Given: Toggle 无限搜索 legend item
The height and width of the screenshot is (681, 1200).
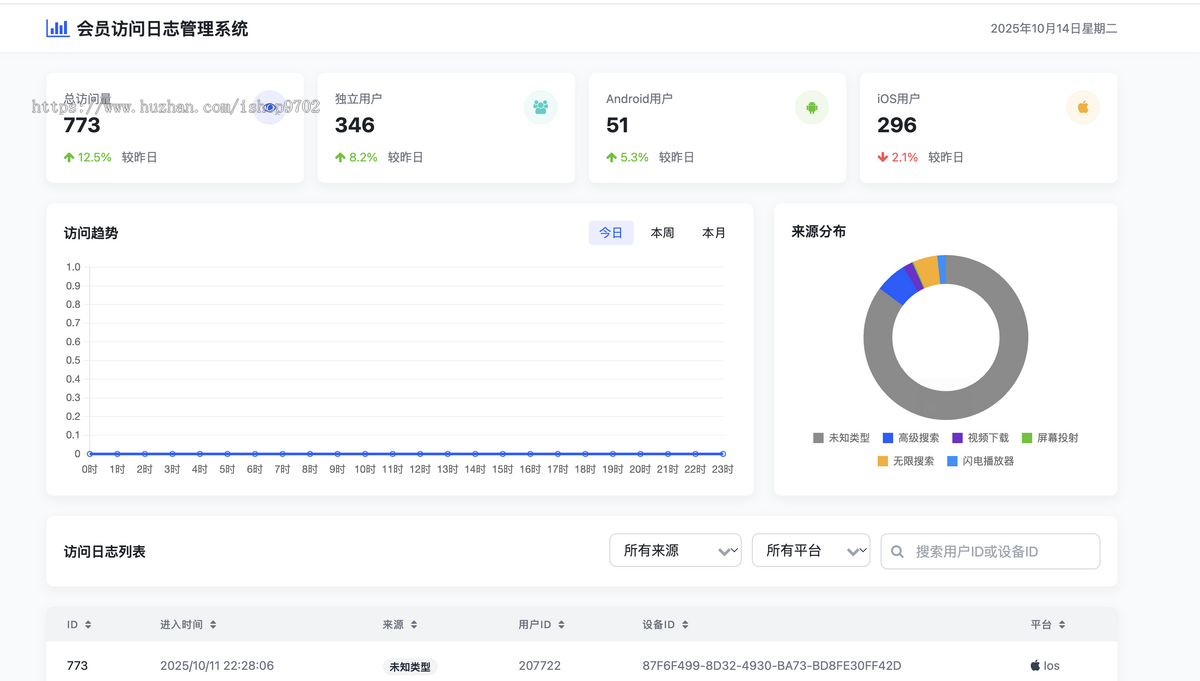Looking at the screenshot, I should pyautogui.click(x=906, y=461).
